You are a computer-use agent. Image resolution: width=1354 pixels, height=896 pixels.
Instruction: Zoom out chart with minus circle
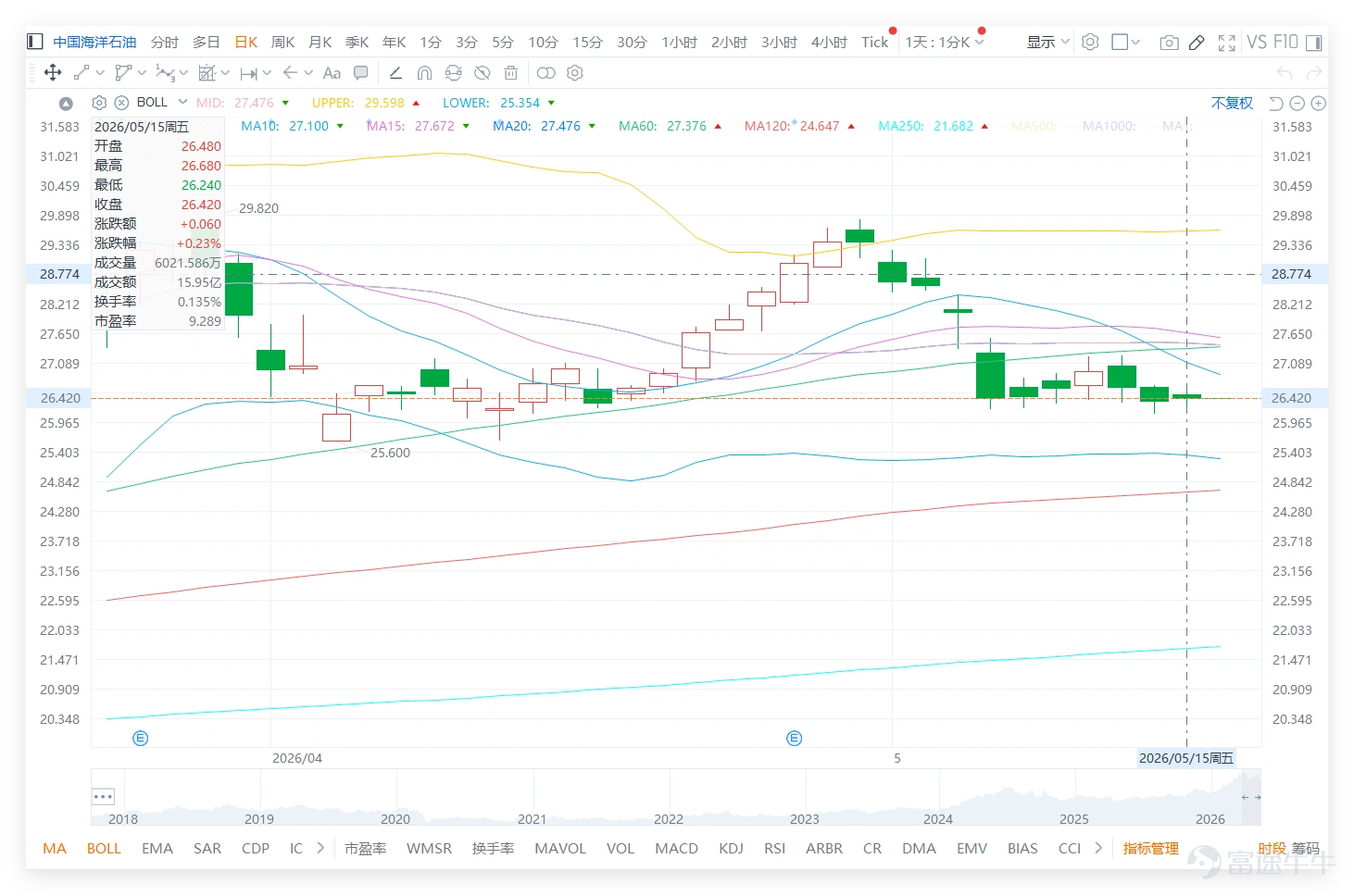1297,103
